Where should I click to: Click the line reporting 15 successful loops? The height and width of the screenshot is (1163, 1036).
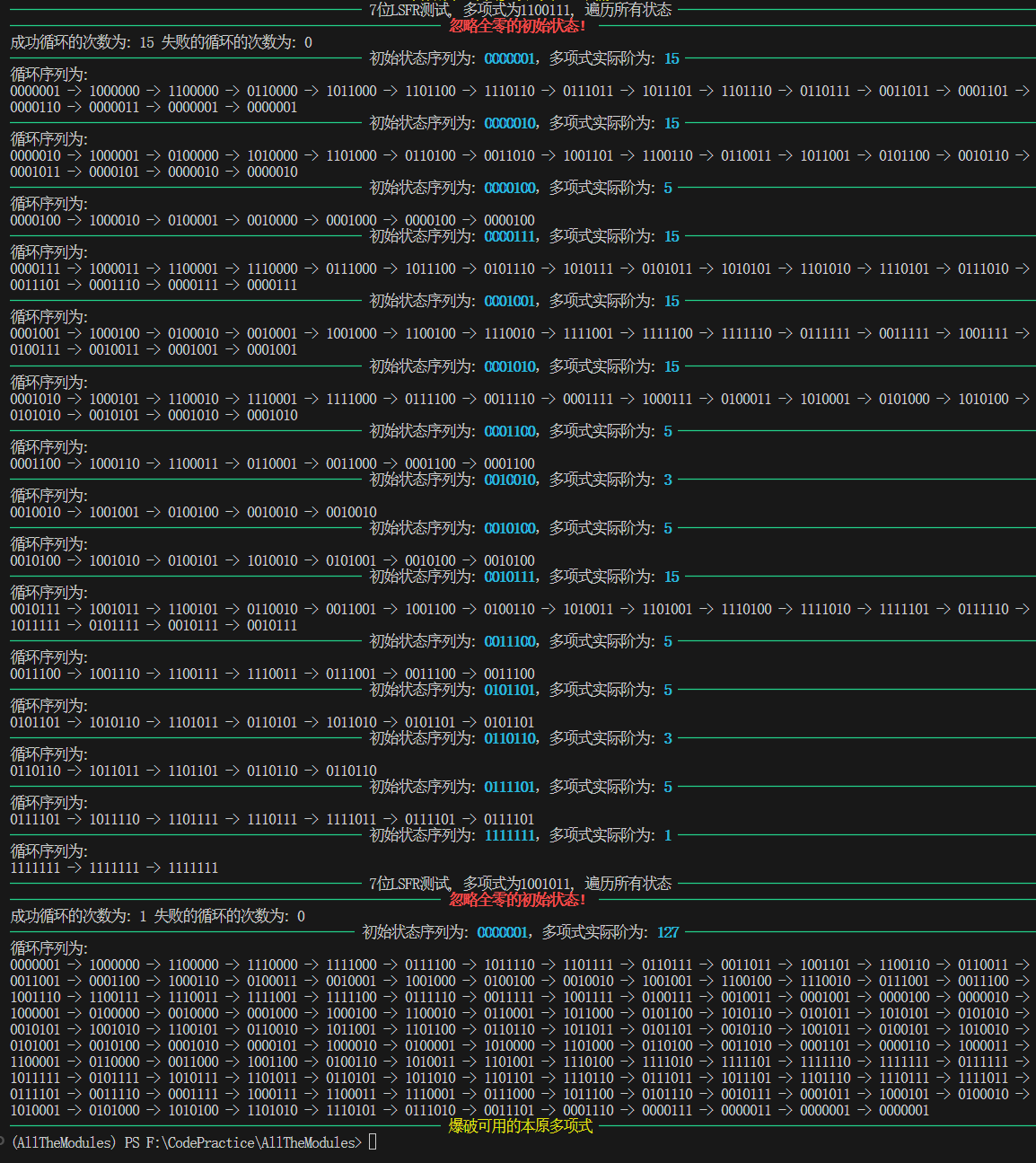coord(162,42)
